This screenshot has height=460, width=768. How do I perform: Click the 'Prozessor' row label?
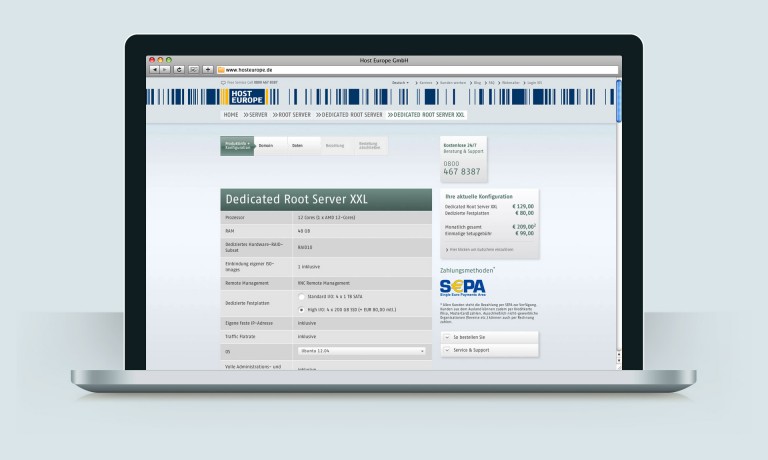[x=235, y=218]
